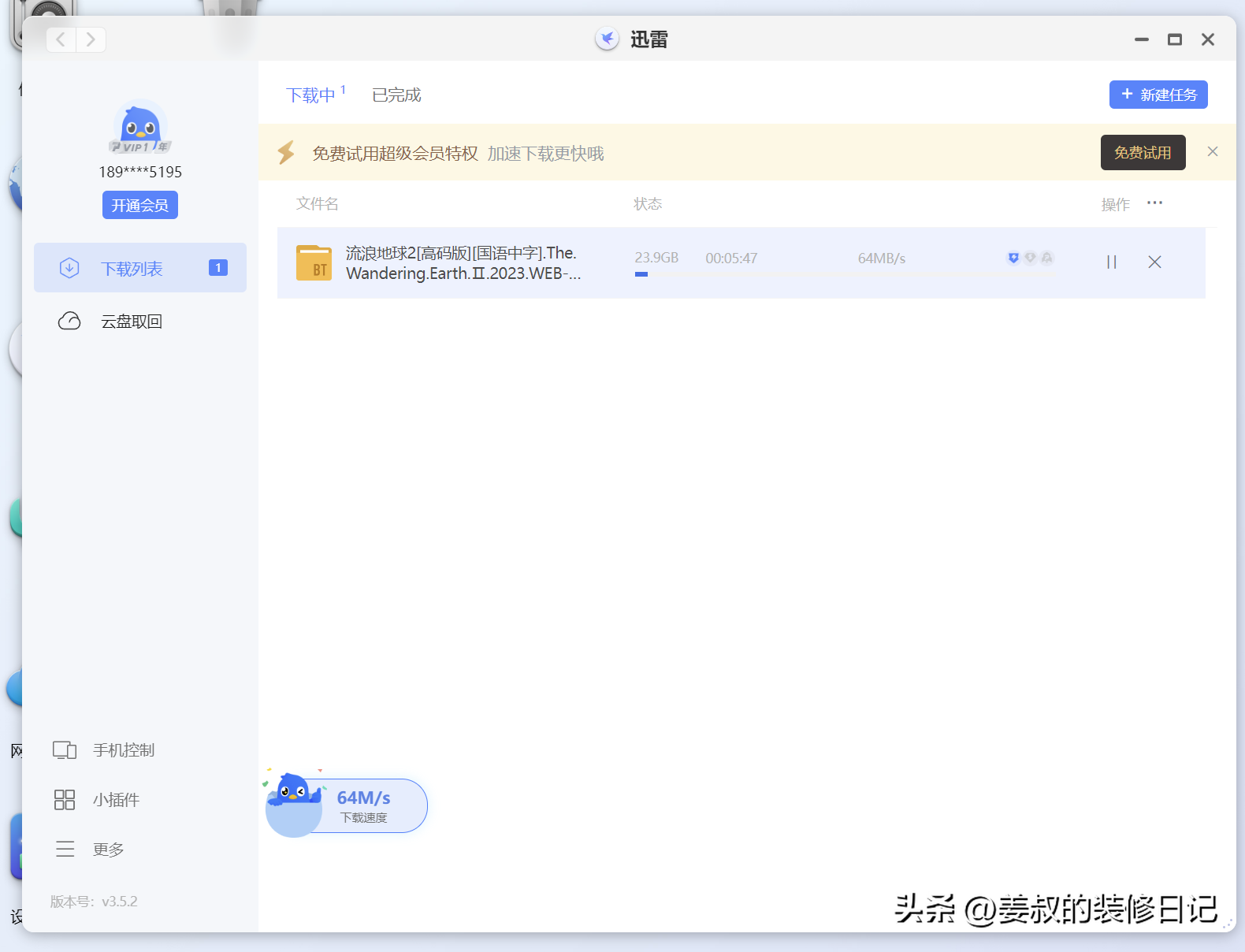Click the 新建任务 button
The width and height of the screenshot is (1245, 952).
point(1158,95)
